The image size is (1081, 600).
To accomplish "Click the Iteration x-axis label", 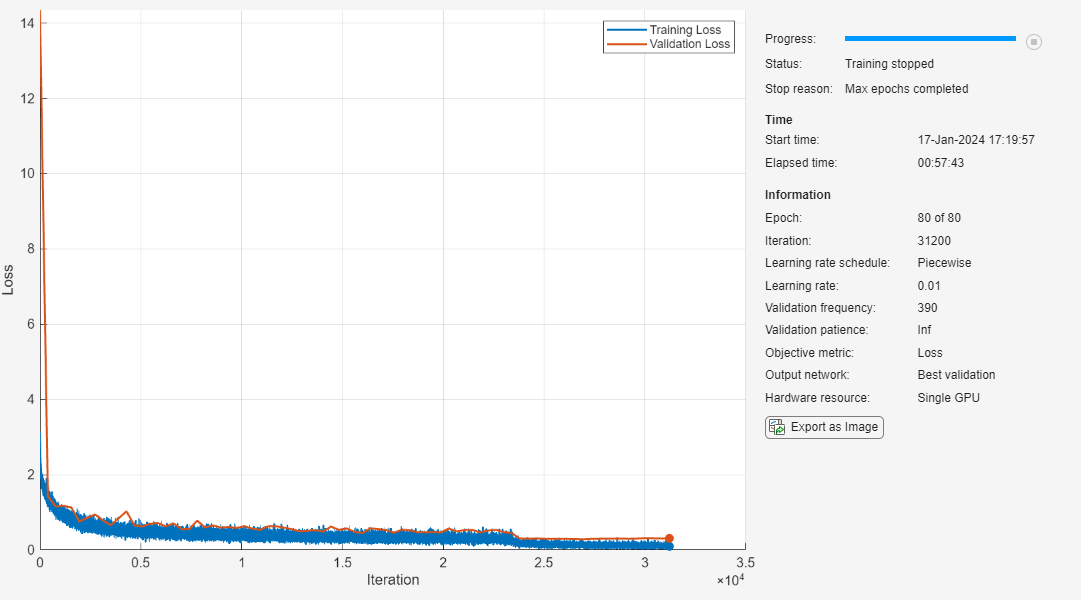I will pyautogui.click(x=393, y=580).
